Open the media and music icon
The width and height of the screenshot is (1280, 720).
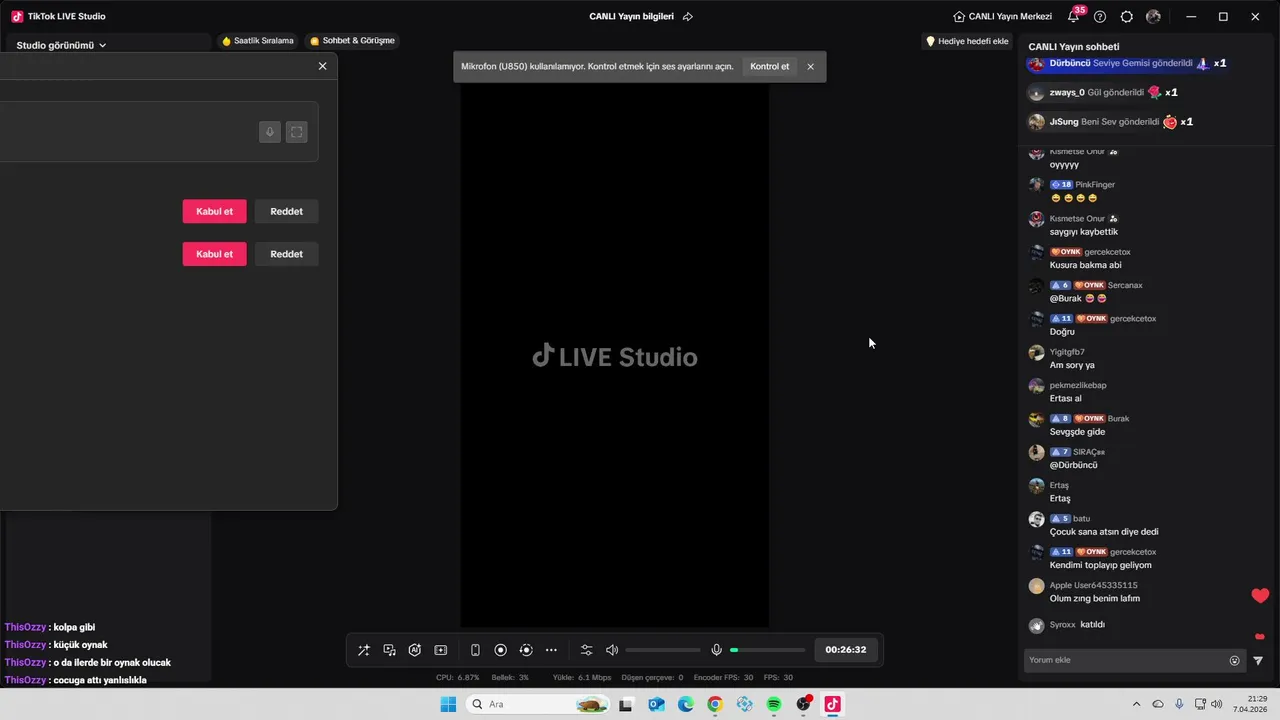(390, 650)
